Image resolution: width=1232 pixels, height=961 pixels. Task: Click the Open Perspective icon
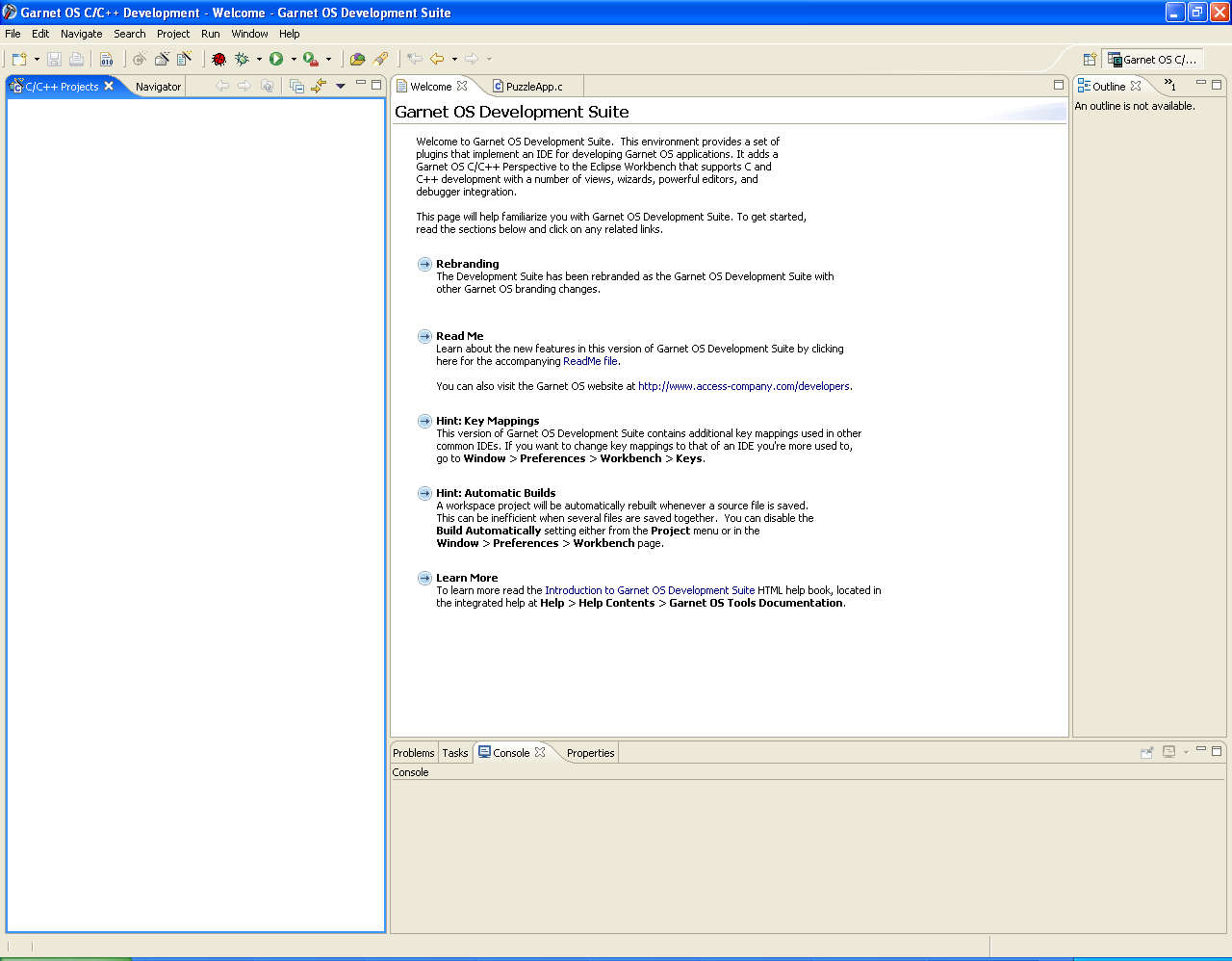[1090, 60]
